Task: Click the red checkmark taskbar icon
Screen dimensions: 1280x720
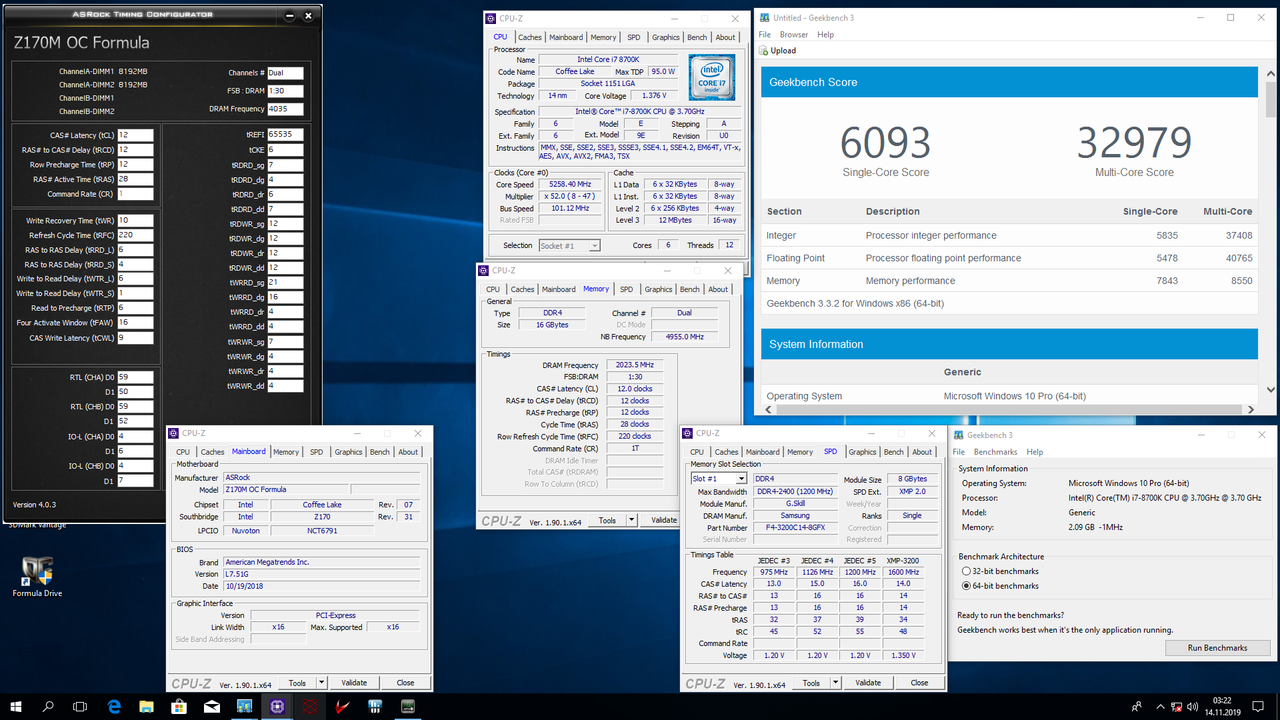Action: [x=342, y=706]
